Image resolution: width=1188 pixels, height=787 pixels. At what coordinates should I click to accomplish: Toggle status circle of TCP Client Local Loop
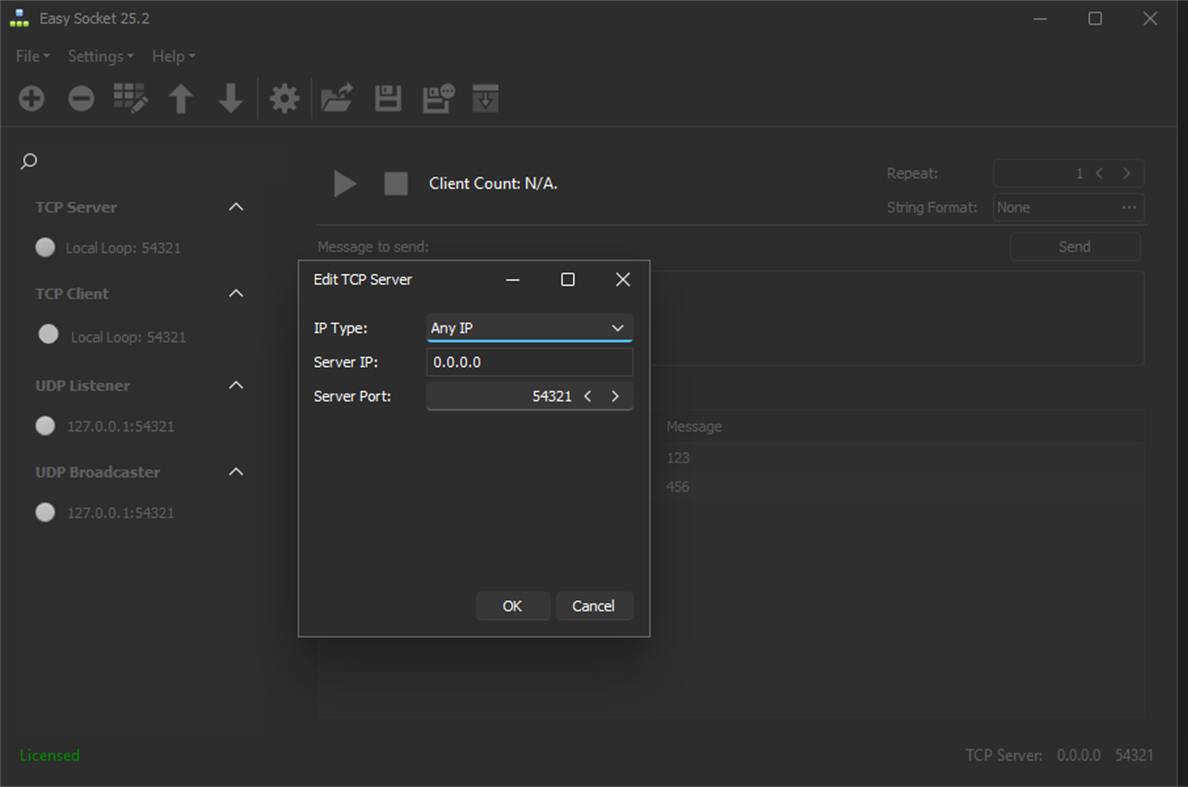click(48, 334)
